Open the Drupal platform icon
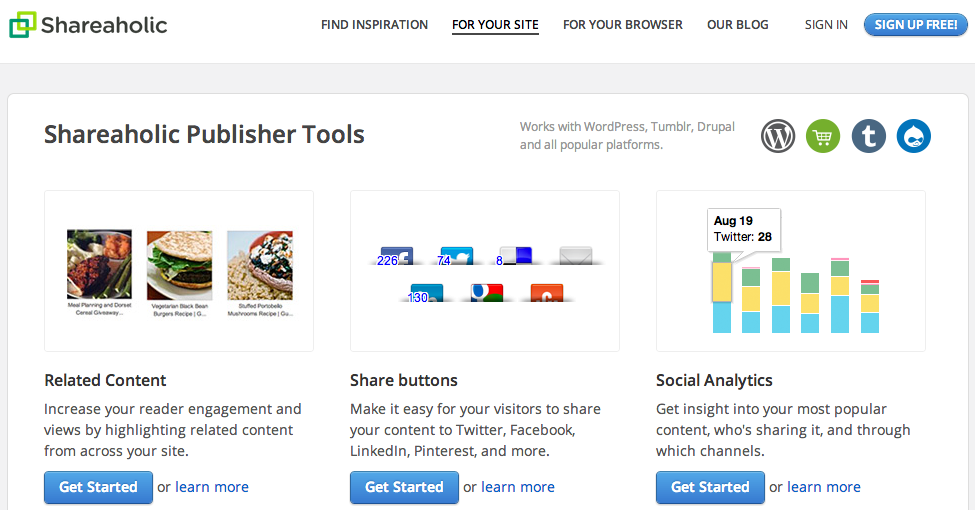This screenshot has width=975, height=510. [x=914, y=136]
